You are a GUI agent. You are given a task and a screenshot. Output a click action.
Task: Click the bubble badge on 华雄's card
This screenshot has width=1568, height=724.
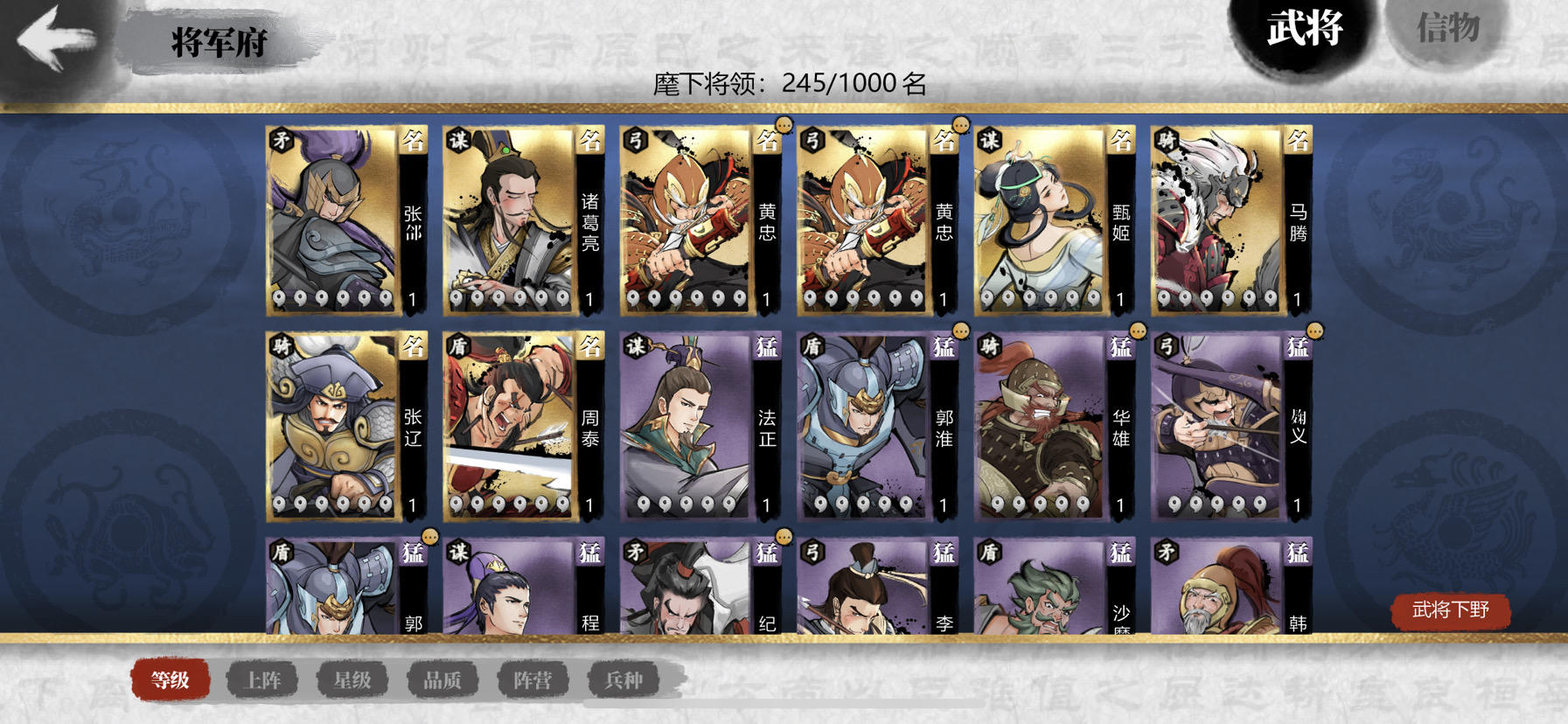click(x=1138, y=331)
